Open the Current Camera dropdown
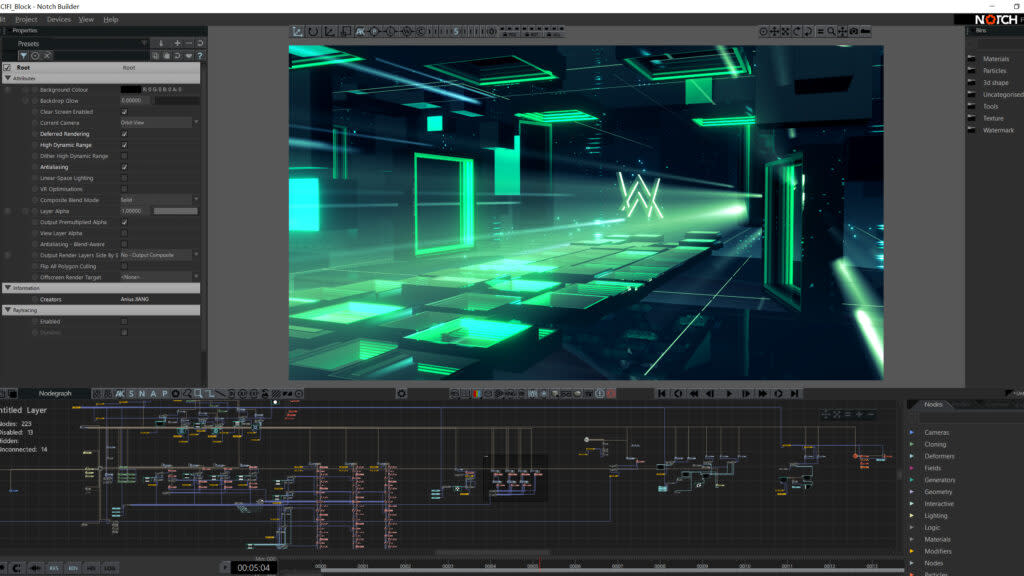This screenshot has height=576, width=1024. click(x=159, y=123)
